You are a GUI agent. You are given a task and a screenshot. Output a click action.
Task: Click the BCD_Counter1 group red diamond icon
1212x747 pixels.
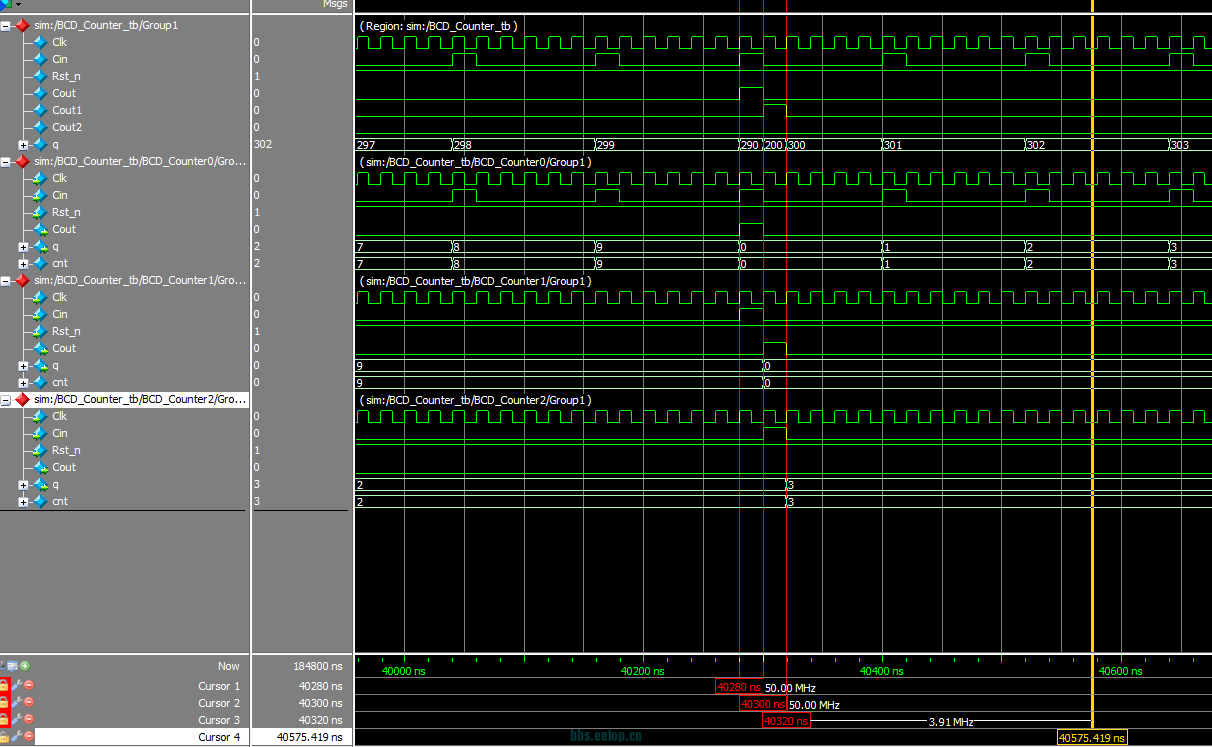22,280
